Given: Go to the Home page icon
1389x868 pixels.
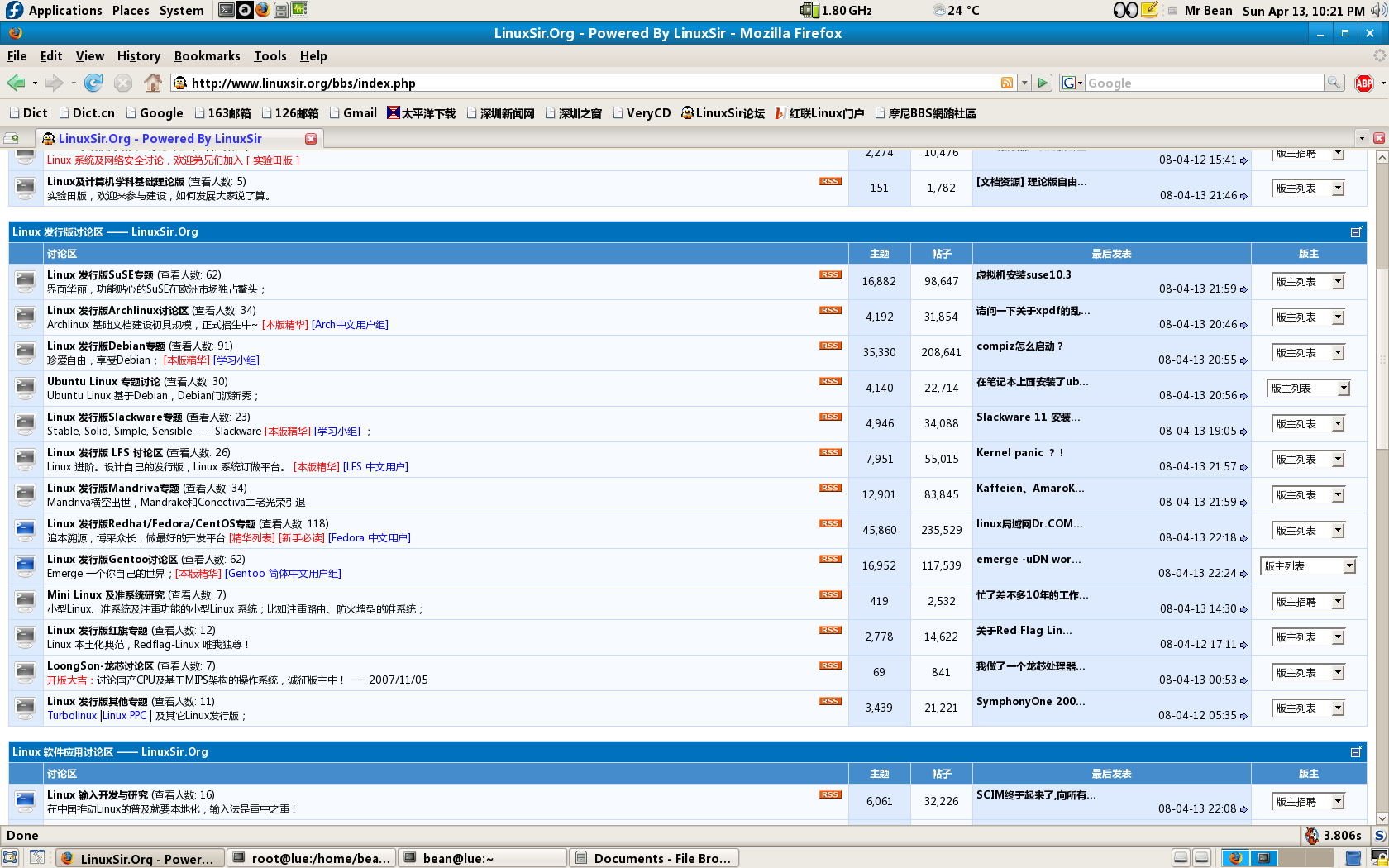Looking at the screenshot, I should pos(153,83).
